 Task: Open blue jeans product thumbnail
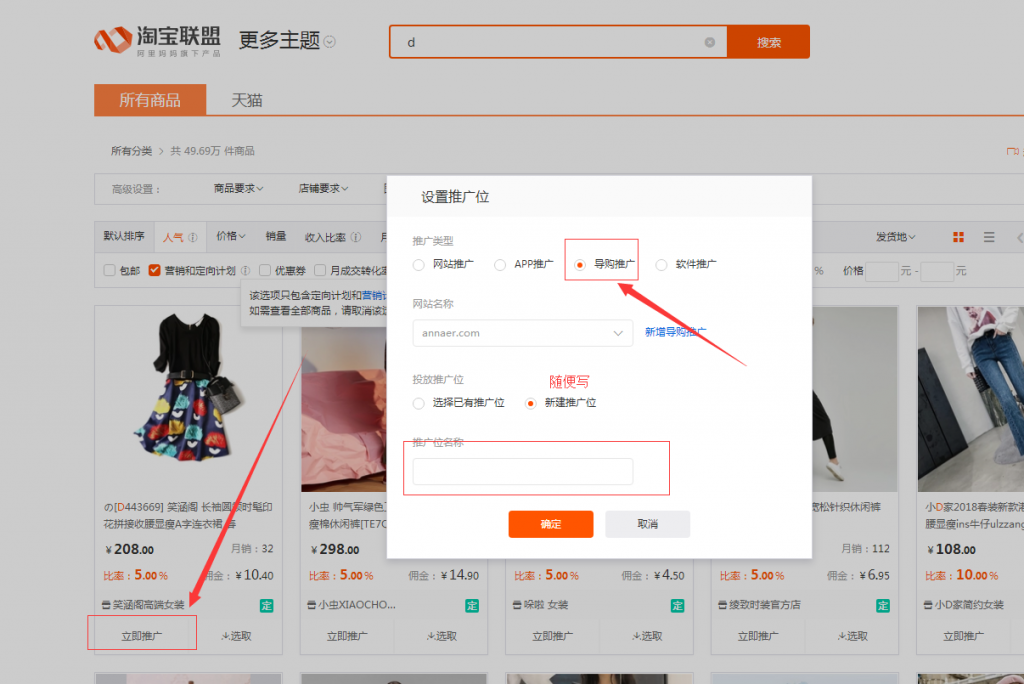click(x=970, y=399)
